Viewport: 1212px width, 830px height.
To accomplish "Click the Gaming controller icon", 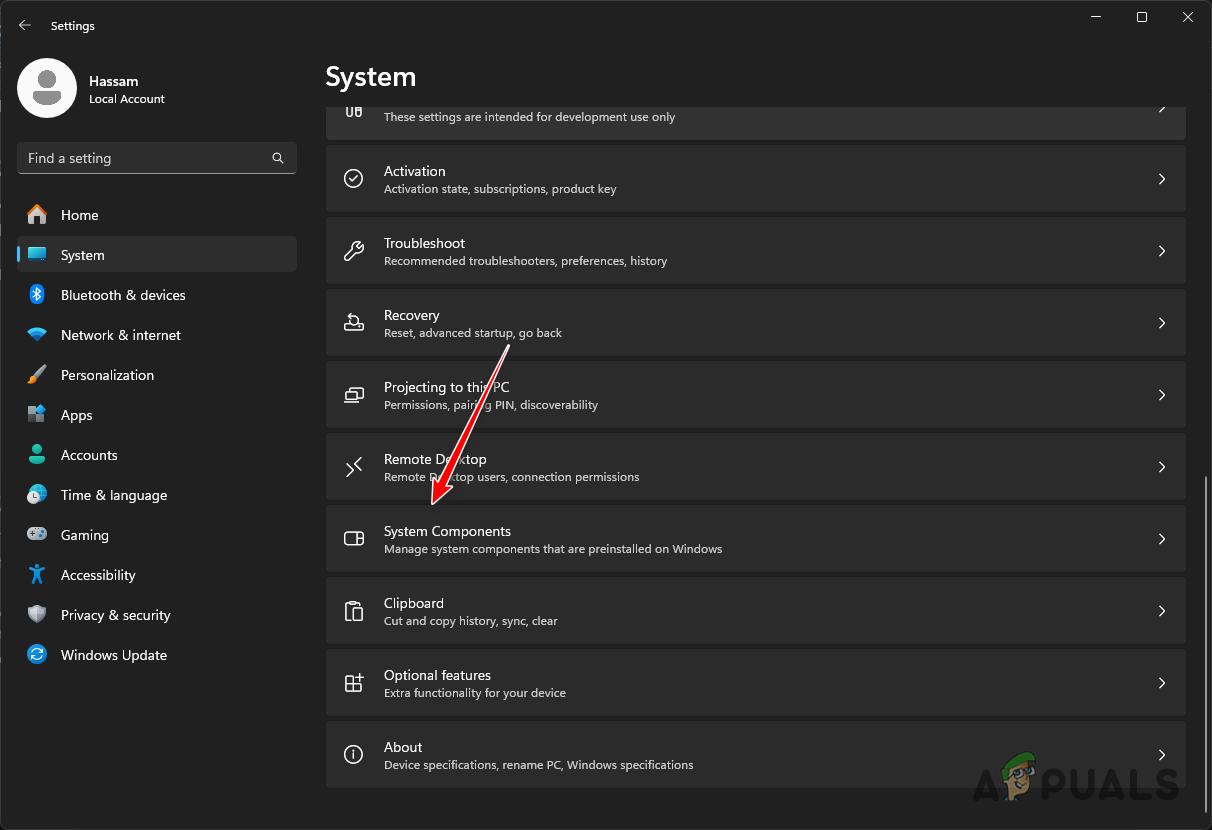I will pos(37,534).
